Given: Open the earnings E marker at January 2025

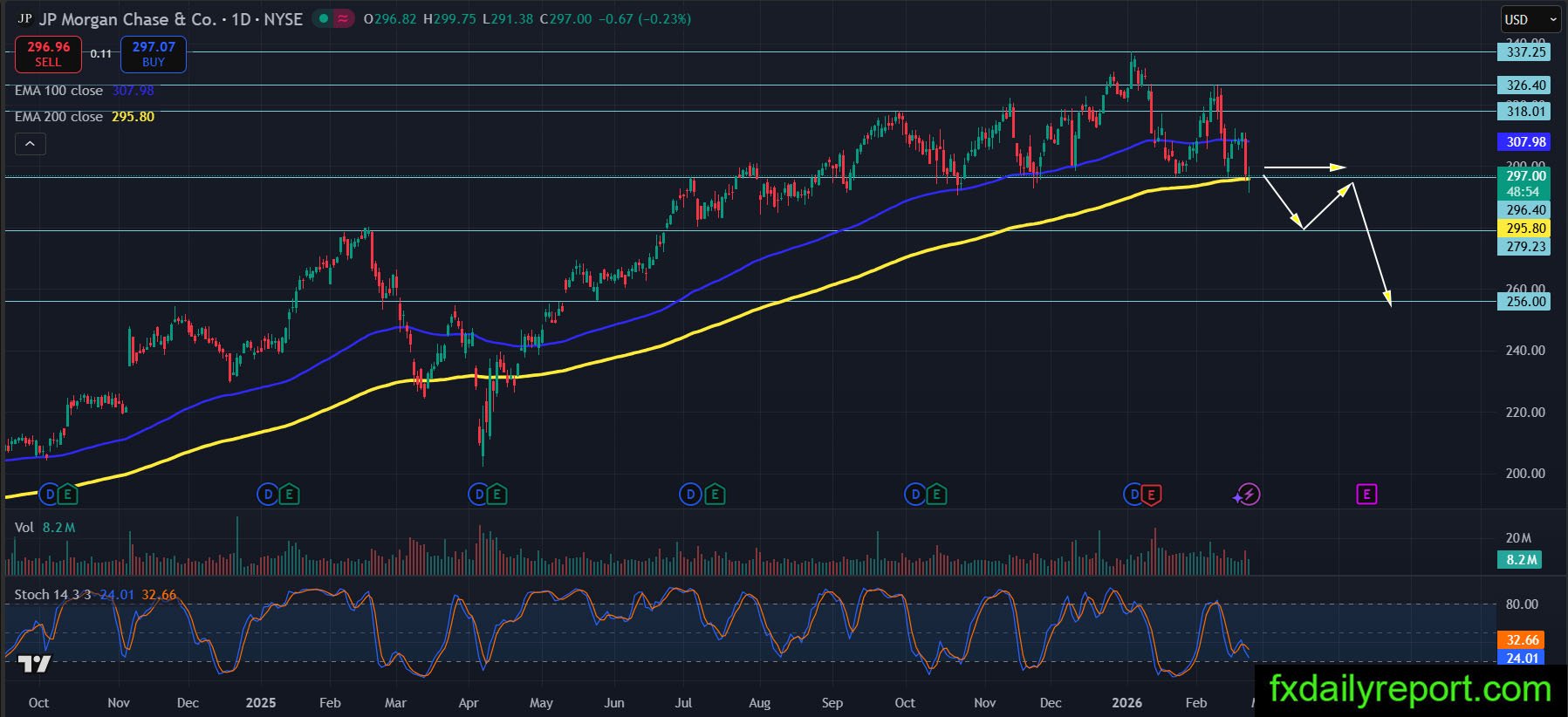Looking at the screenshot, I should tap(289, 495).
